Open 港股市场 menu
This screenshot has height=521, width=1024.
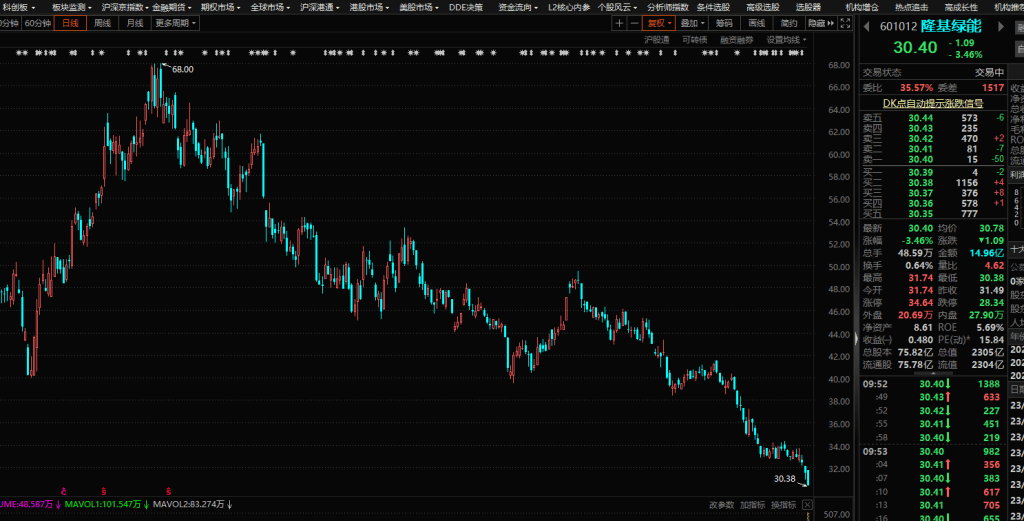click(370, 7)
